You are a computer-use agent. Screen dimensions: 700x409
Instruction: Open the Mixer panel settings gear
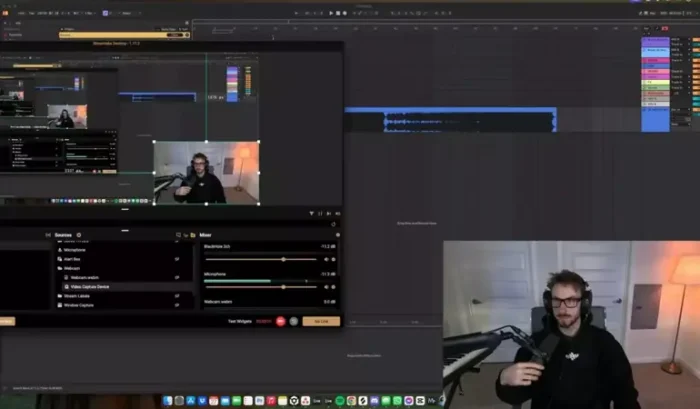337,236
